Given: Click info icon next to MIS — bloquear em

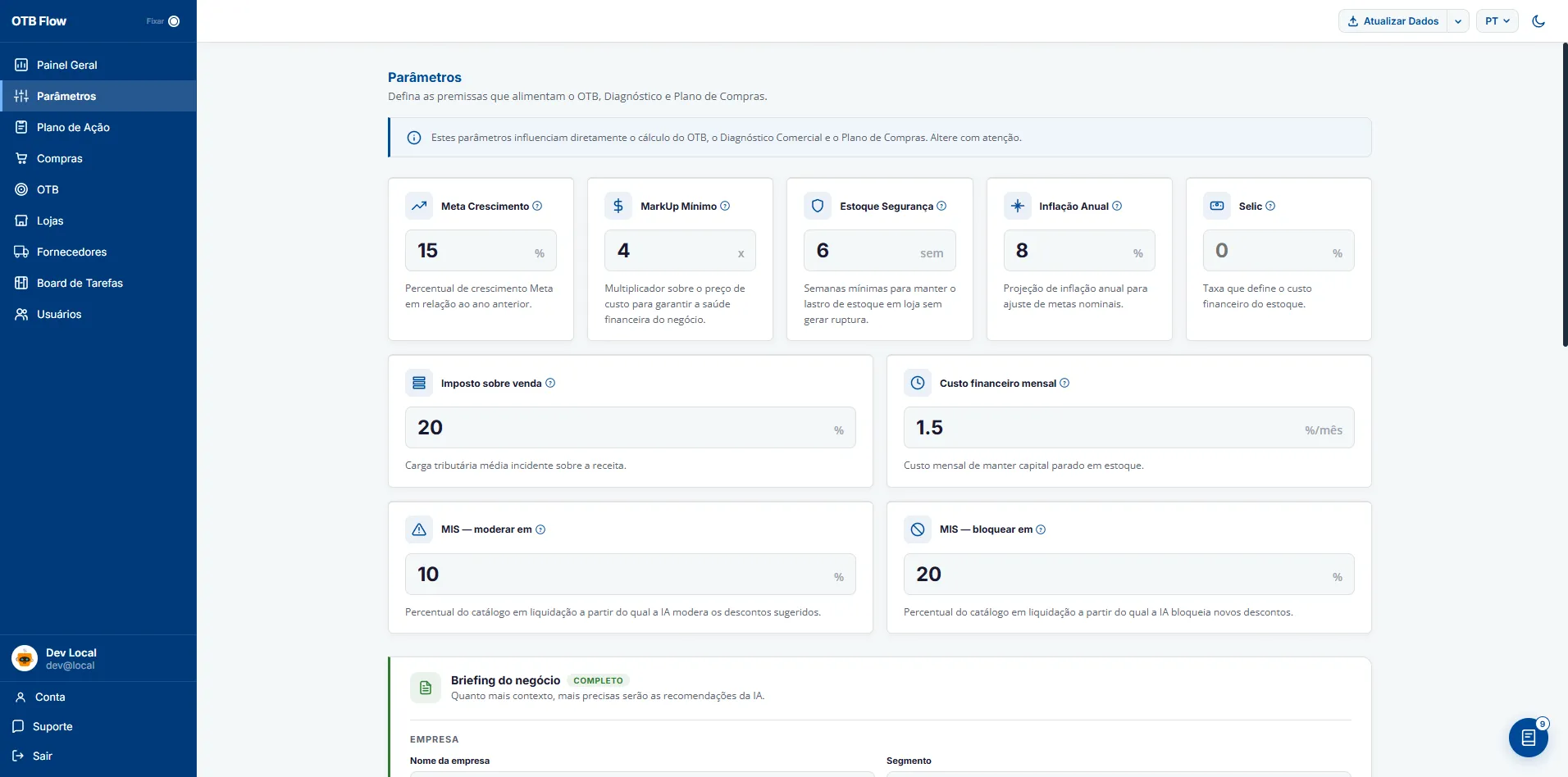Looking at the screenshot, I should tap(1041, 529).
